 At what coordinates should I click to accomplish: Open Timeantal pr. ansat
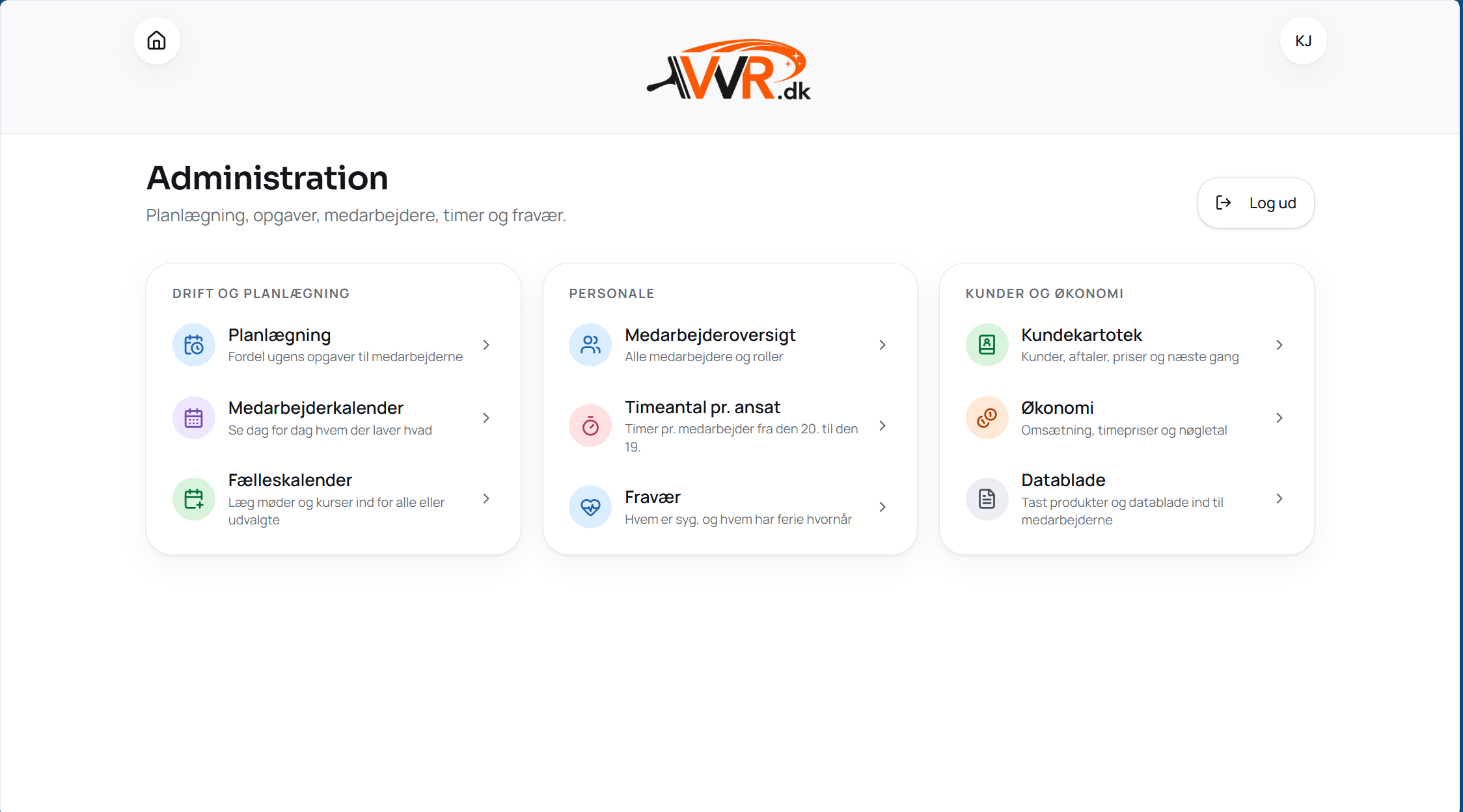pos(702,407)
